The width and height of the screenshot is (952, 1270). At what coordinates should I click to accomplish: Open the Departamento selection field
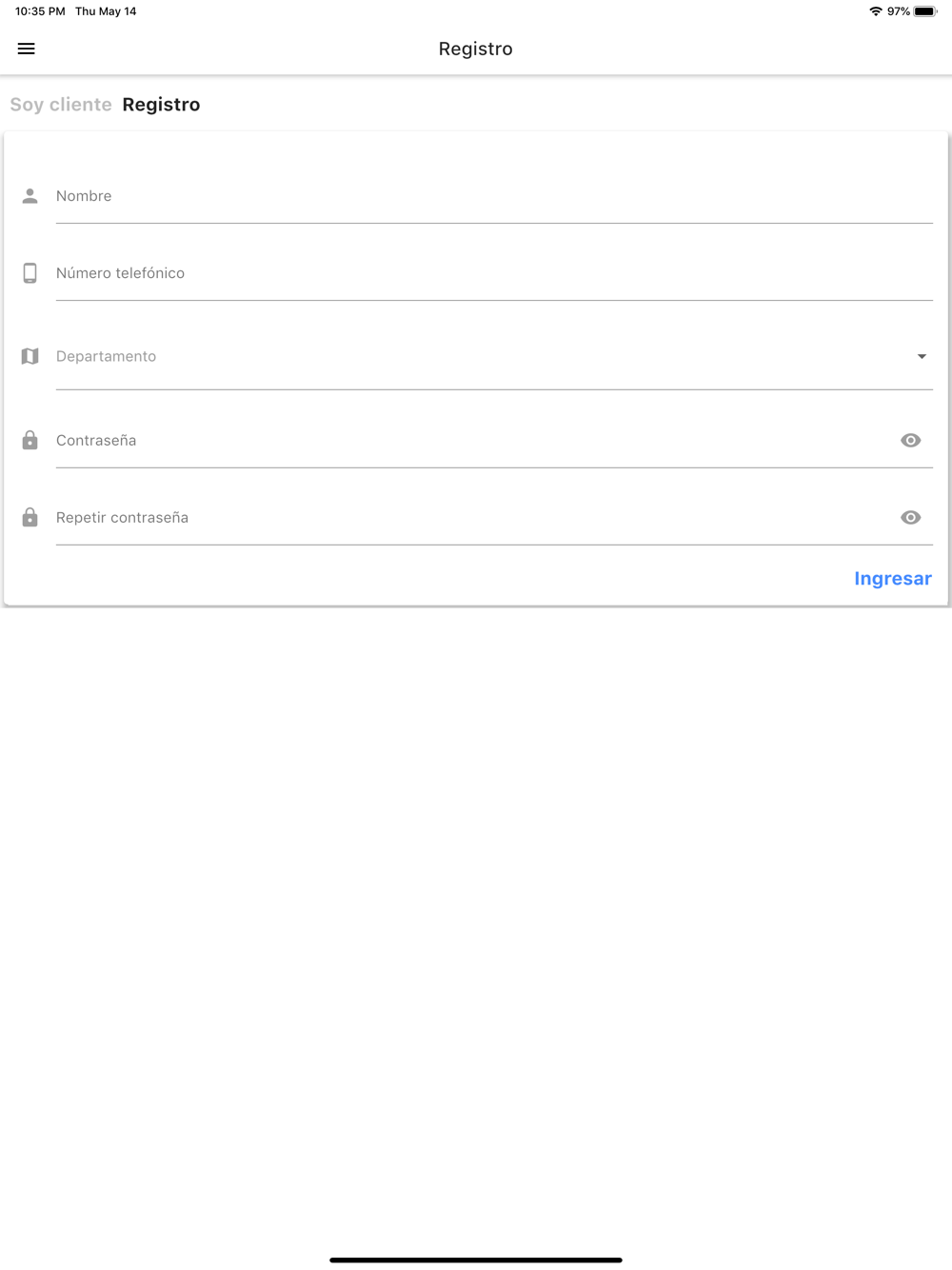[494, 357]
